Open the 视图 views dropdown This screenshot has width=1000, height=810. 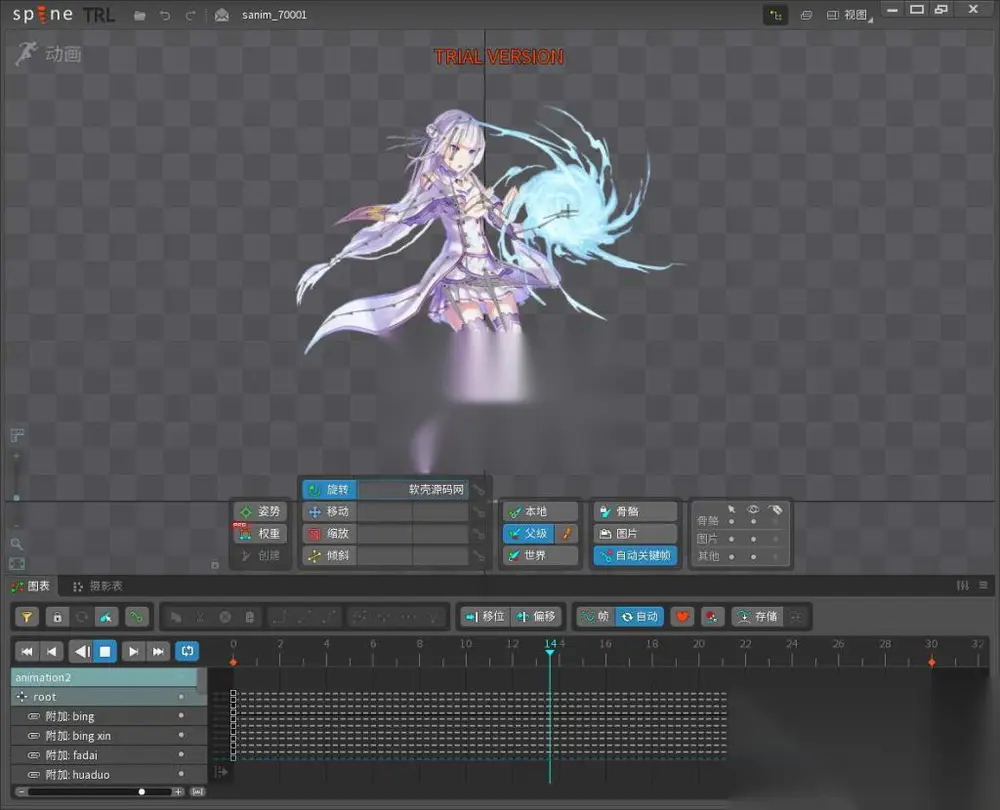click(851, 15)
